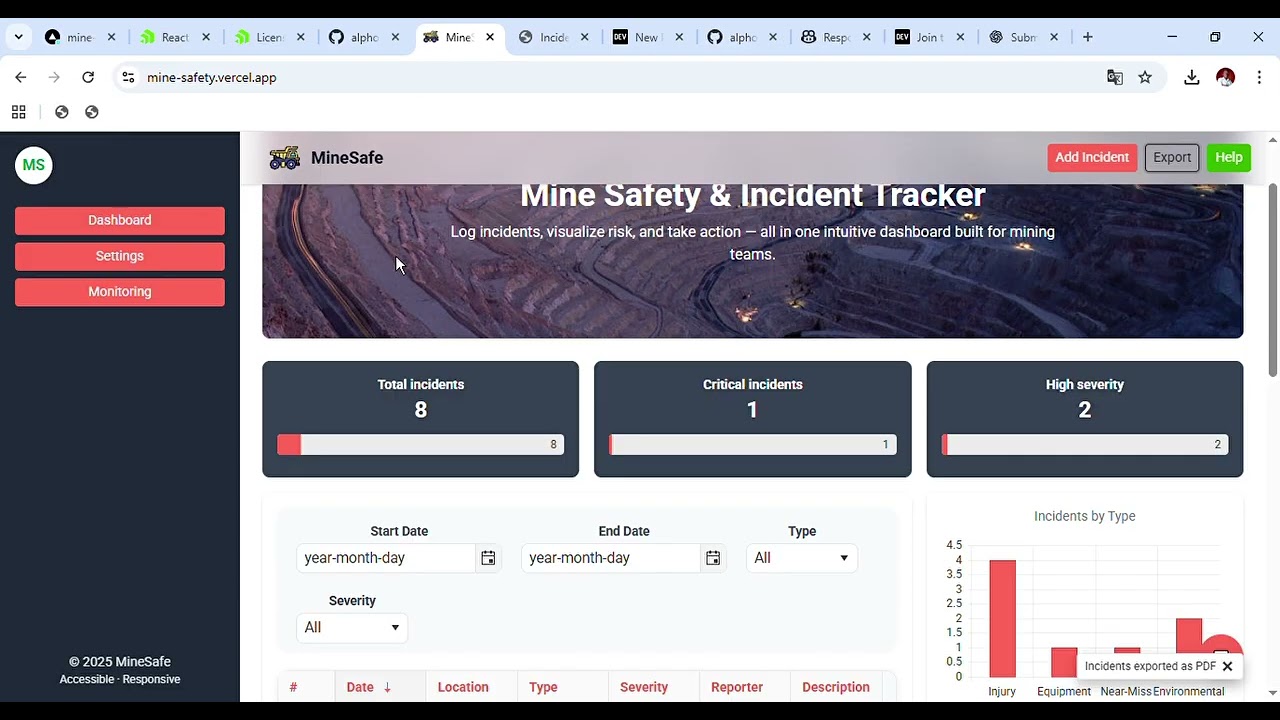Viewport: 1280px width, 720px height.
Task: Click the MS avatar circle in the sidebar
Action: (33, 165)
